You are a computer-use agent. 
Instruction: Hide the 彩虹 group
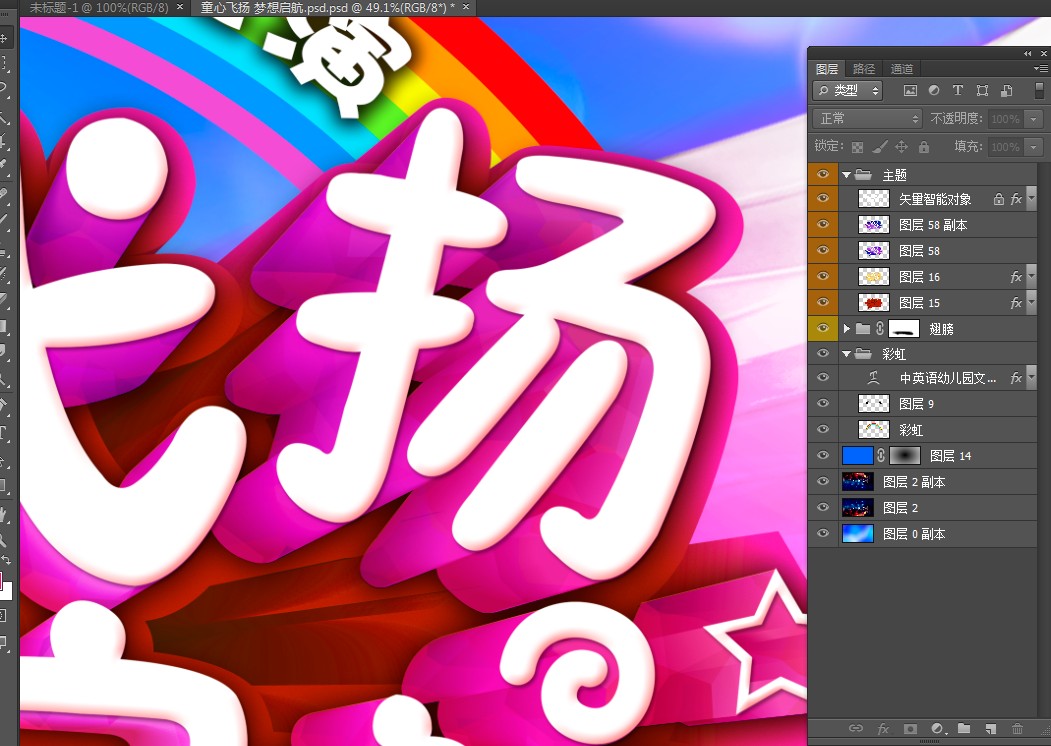[823, 353]
